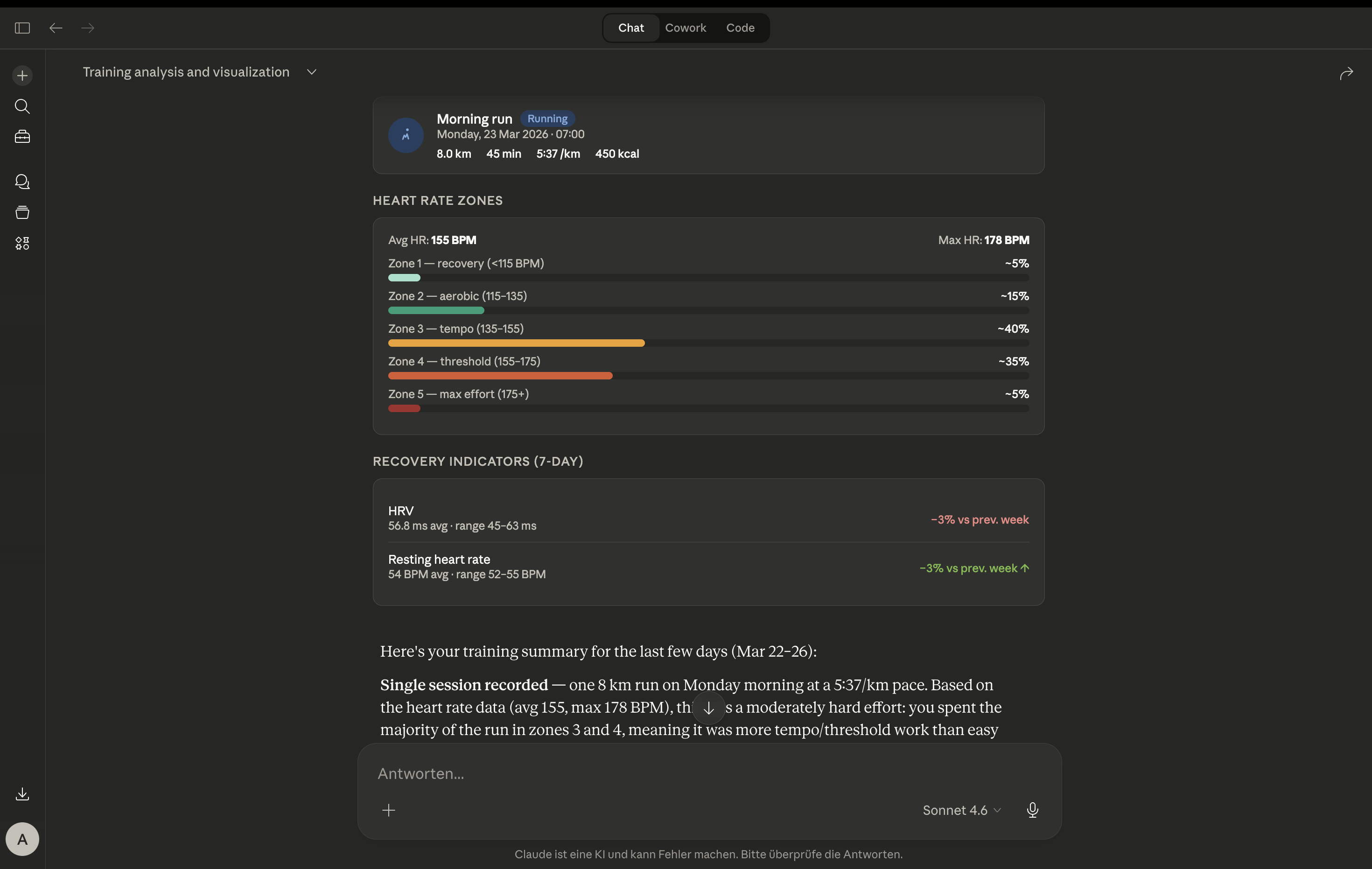Screen dimensions: 1372x869
Task: Click the download icon in sidebar
Action: 22,794
